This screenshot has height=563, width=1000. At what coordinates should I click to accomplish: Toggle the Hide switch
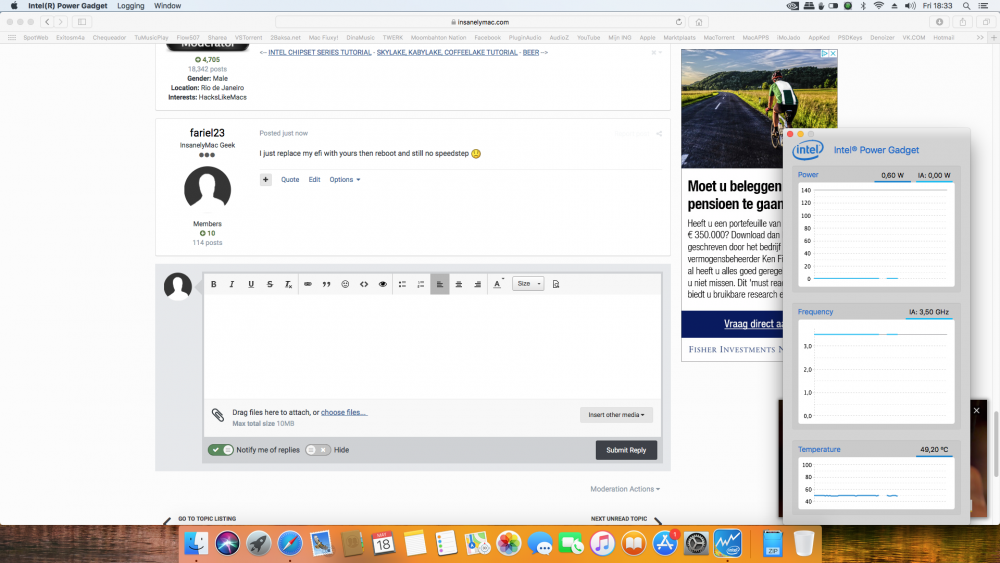[318, 450]
